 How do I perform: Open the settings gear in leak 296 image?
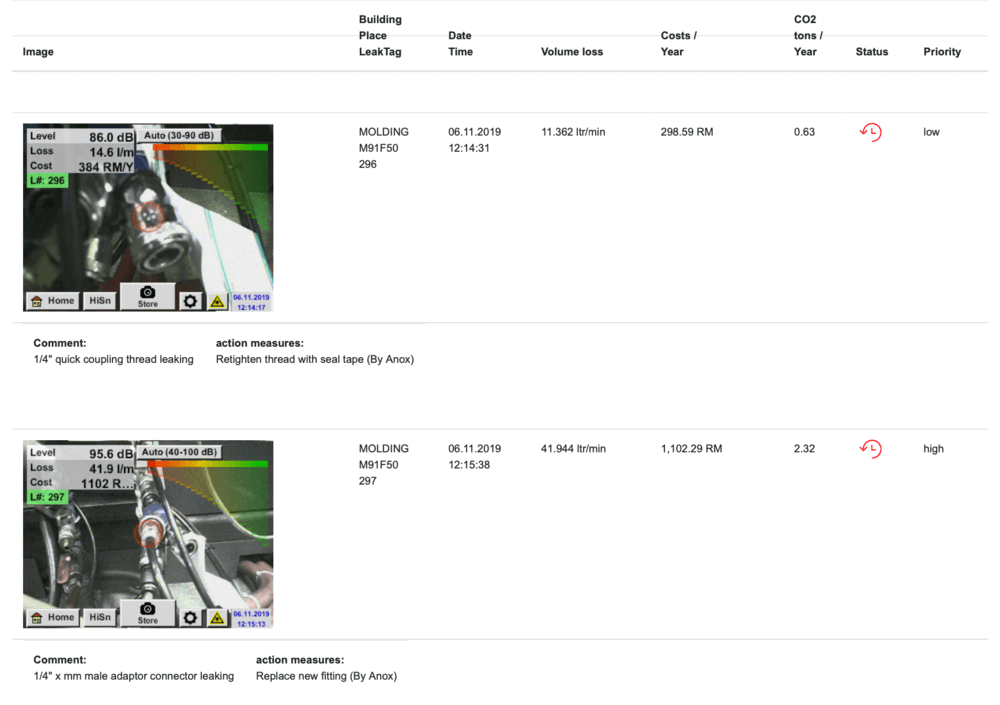190,300
